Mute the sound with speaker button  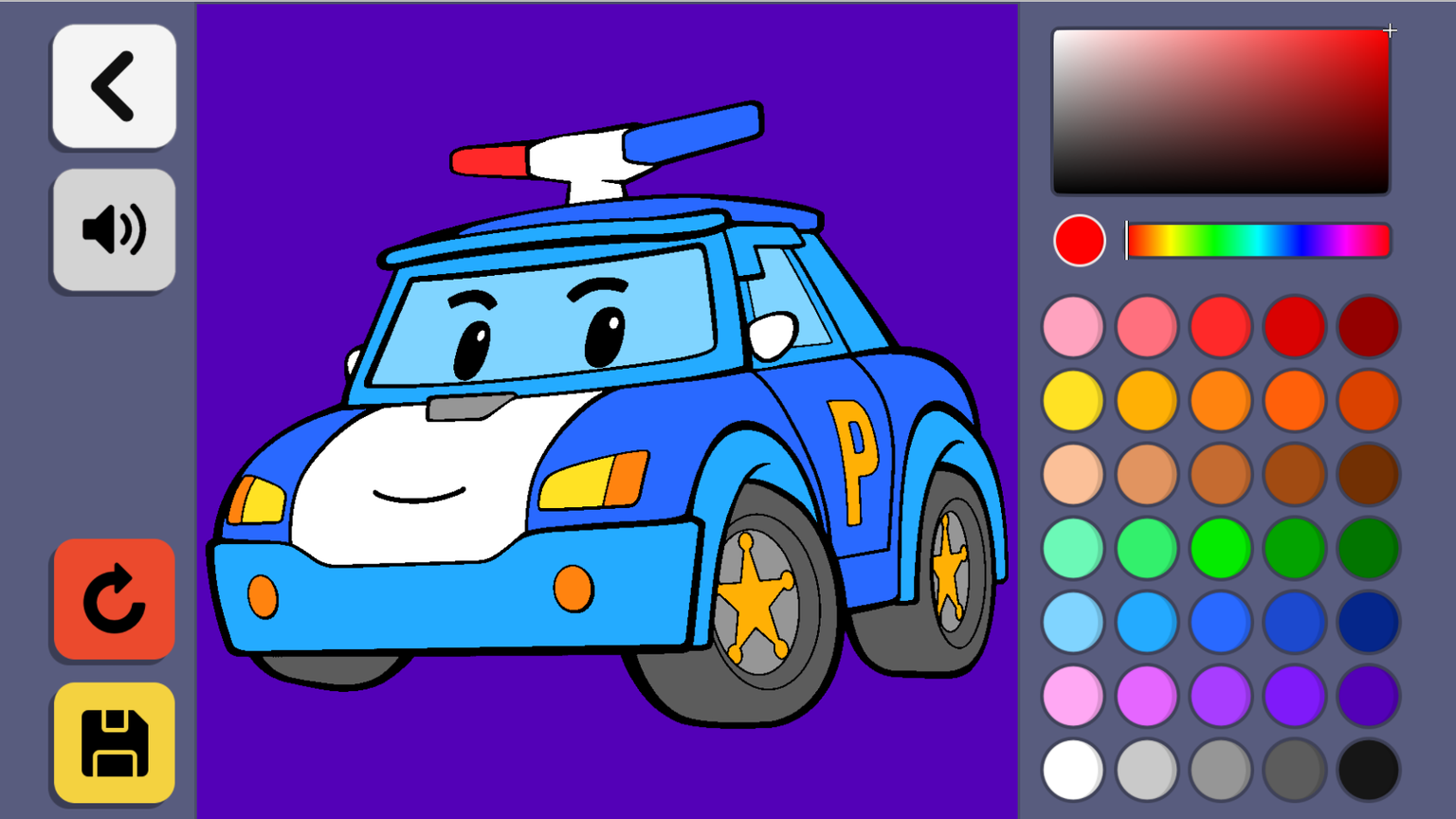[x=114, y=230]
